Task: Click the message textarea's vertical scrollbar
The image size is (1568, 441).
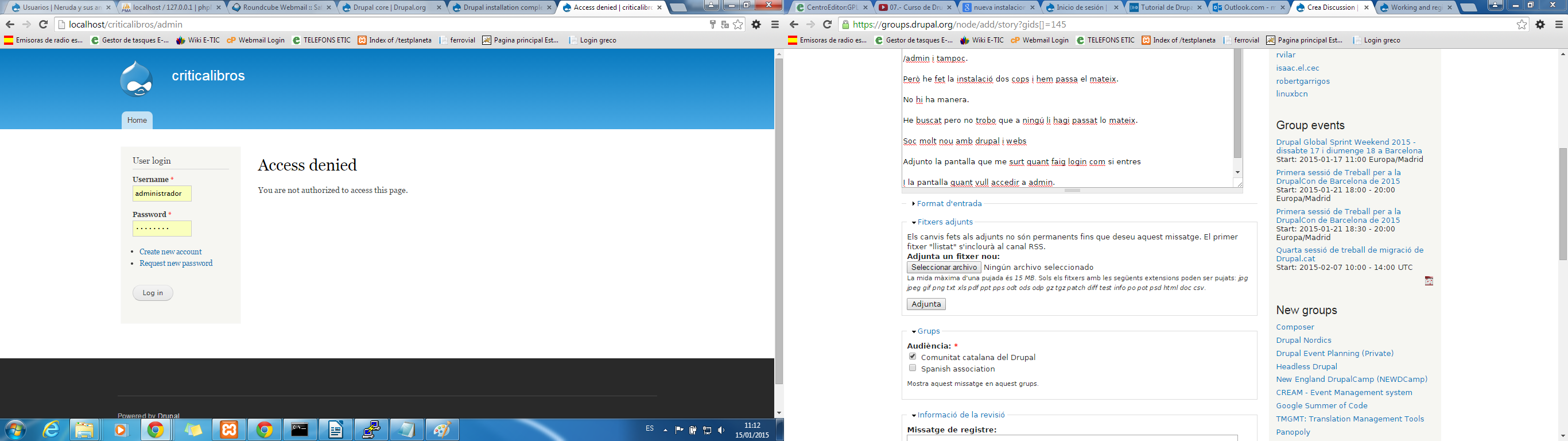Action: [1237, 103]
